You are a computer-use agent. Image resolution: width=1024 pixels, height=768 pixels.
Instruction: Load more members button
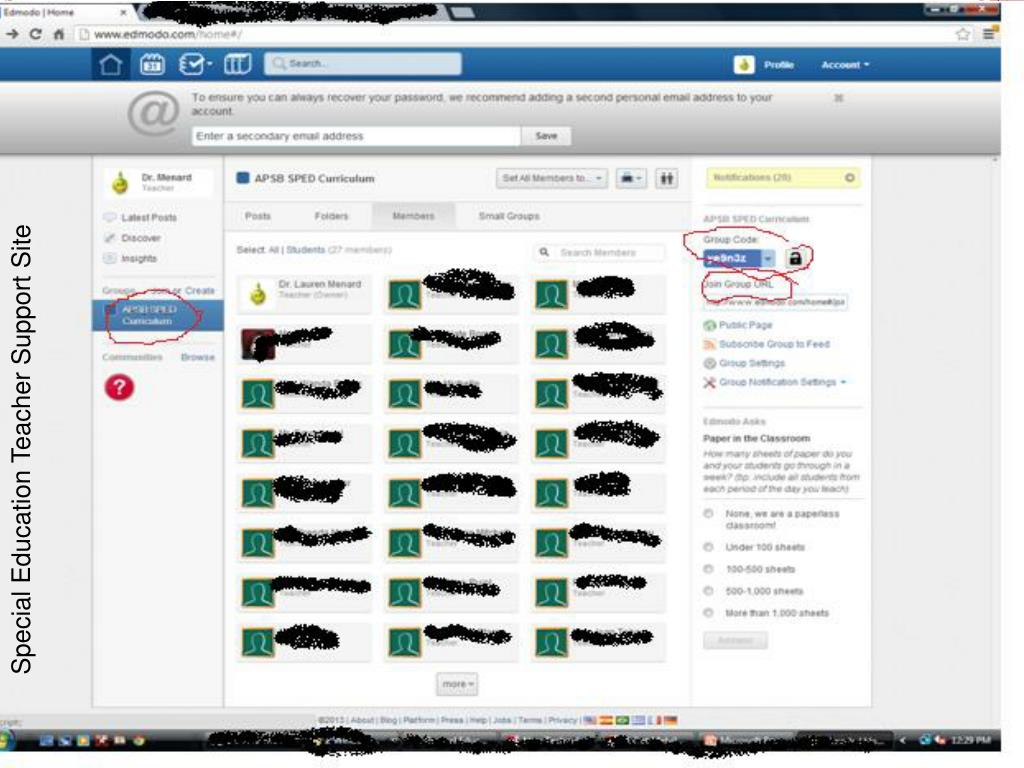tap(457, 684)
